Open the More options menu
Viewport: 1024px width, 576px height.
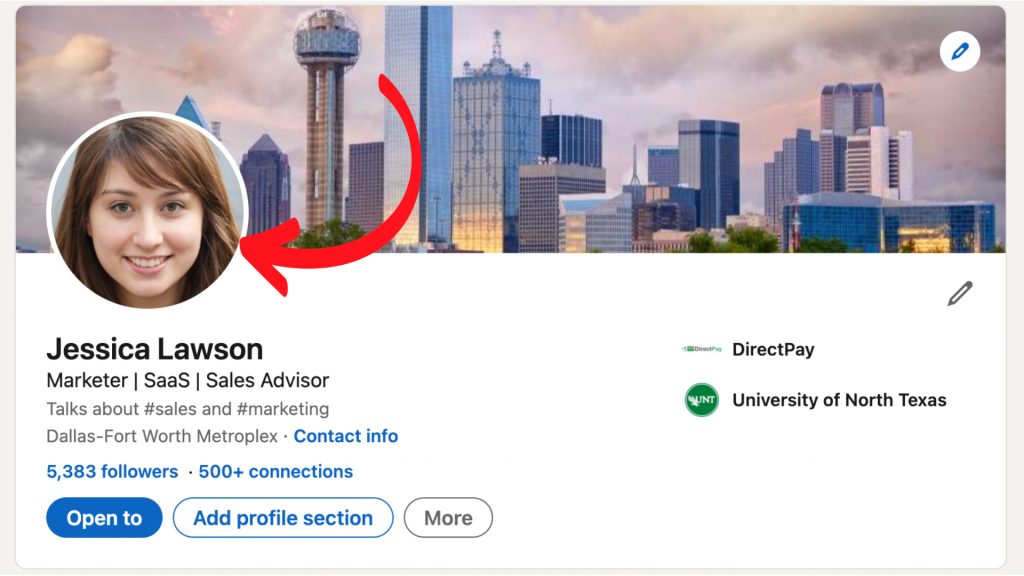(x=448, y=518)
